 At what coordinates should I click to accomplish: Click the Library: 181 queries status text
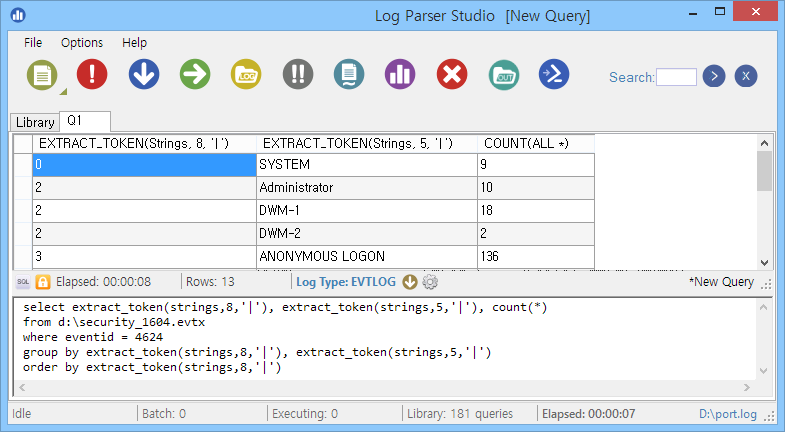pos(460,414)
